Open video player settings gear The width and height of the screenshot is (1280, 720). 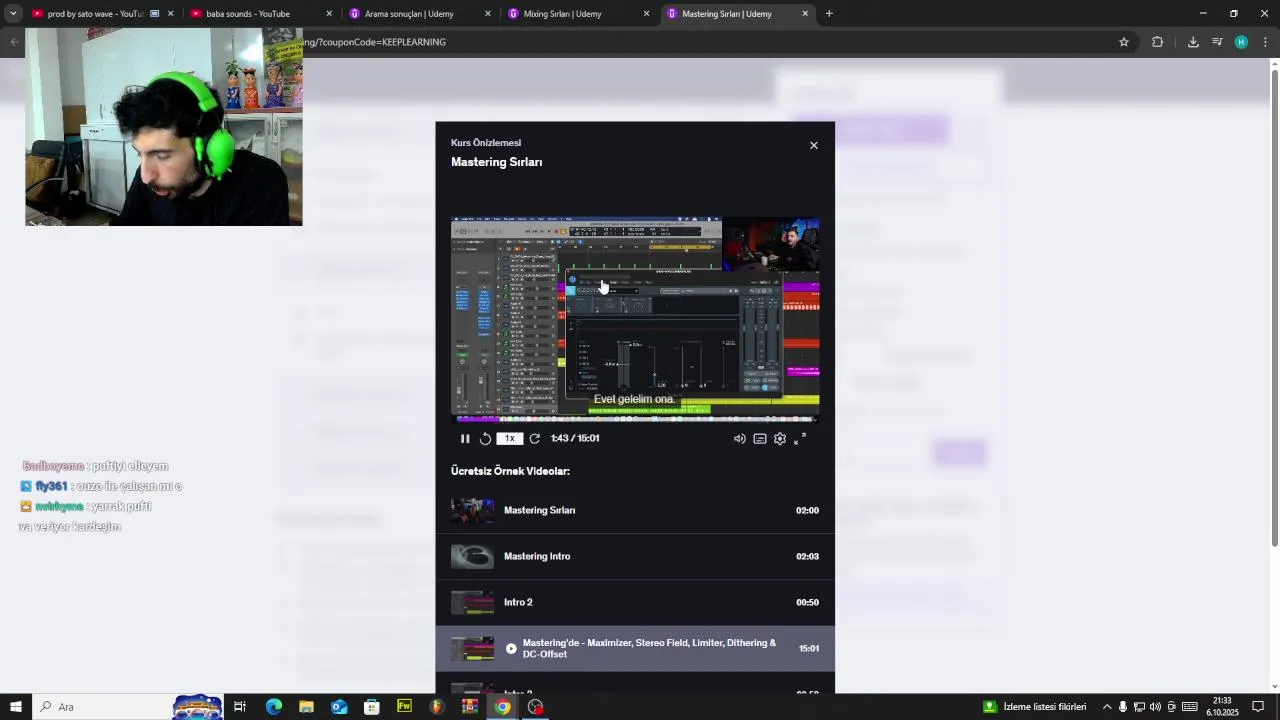(780, 439)
